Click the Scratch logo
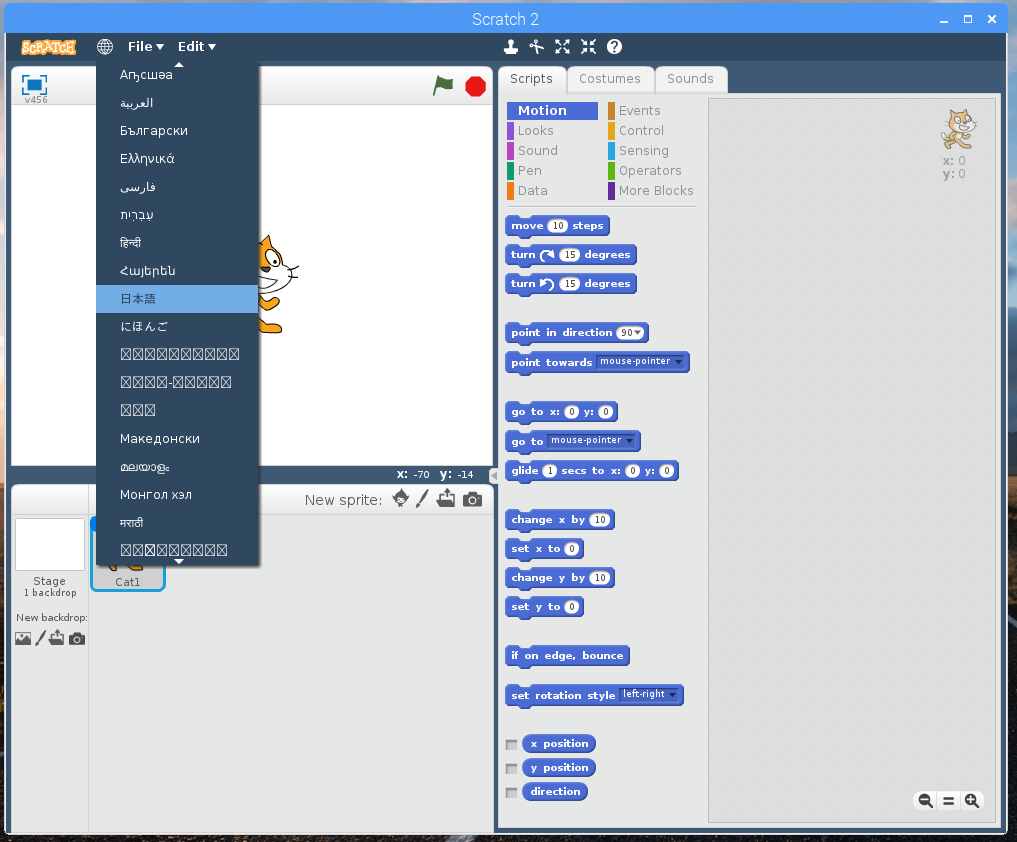Image resolution: width=1017 pixels, height=842 pixels. [x=49, y=47]
